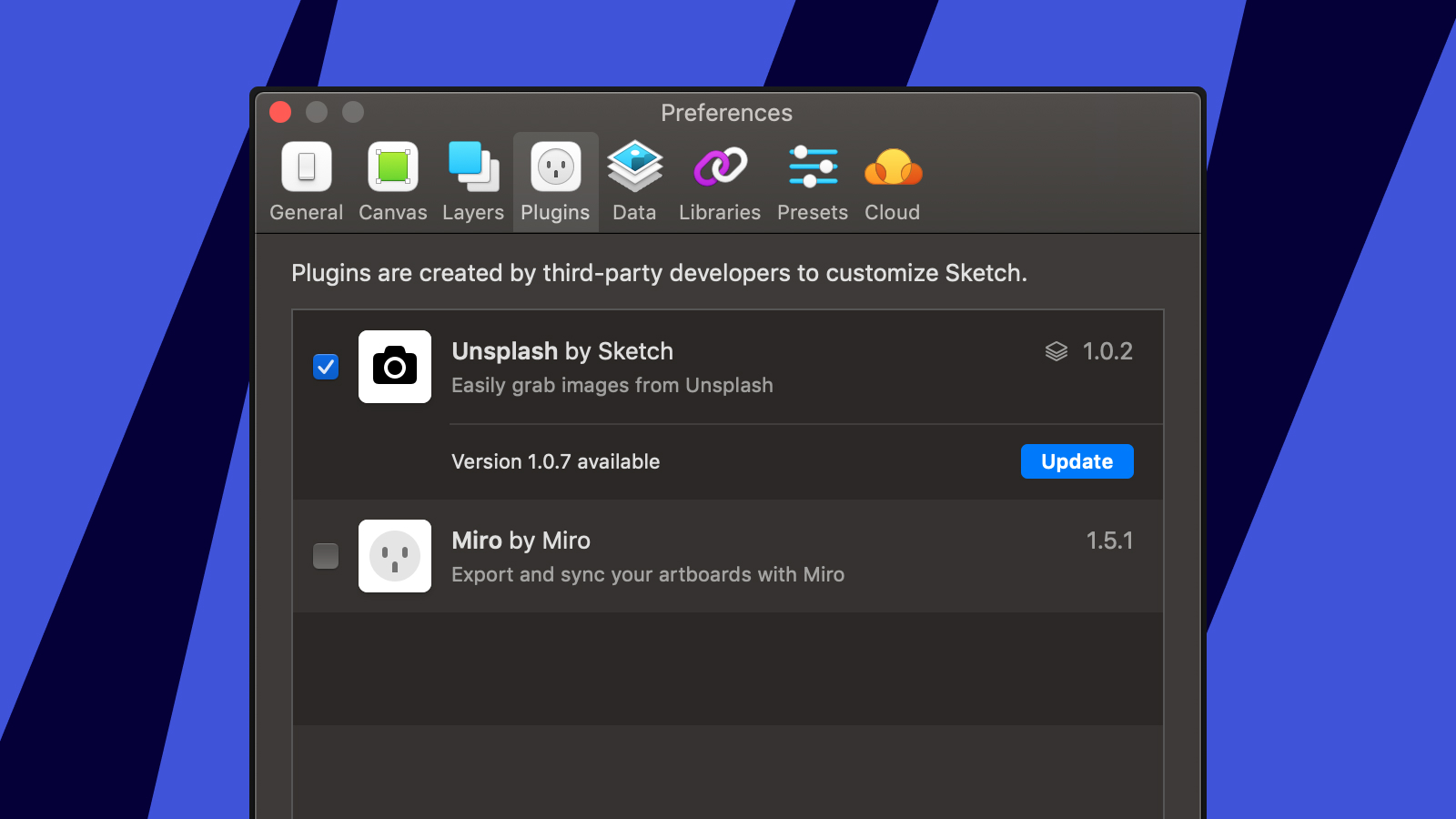1456x819 pixels.
Task: Click the Miro plugin outlet icon
Action: coord(395,556)
